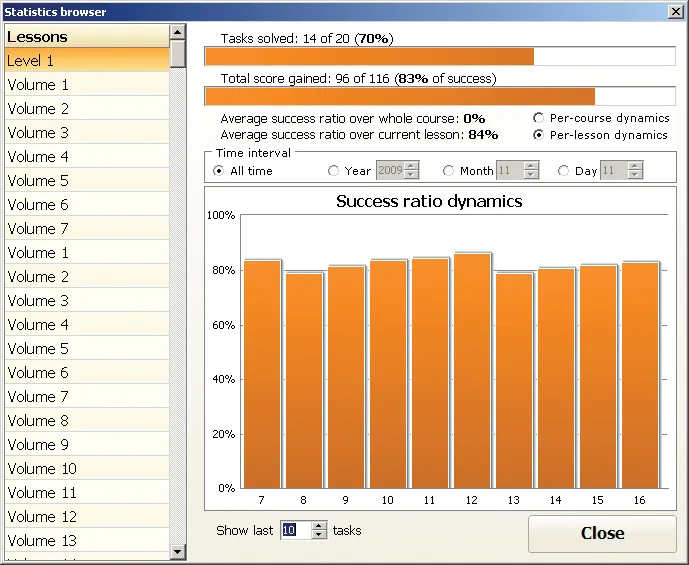Click the Lessons list scroll up arrow
689x565 pixels.
coord(178,32)
